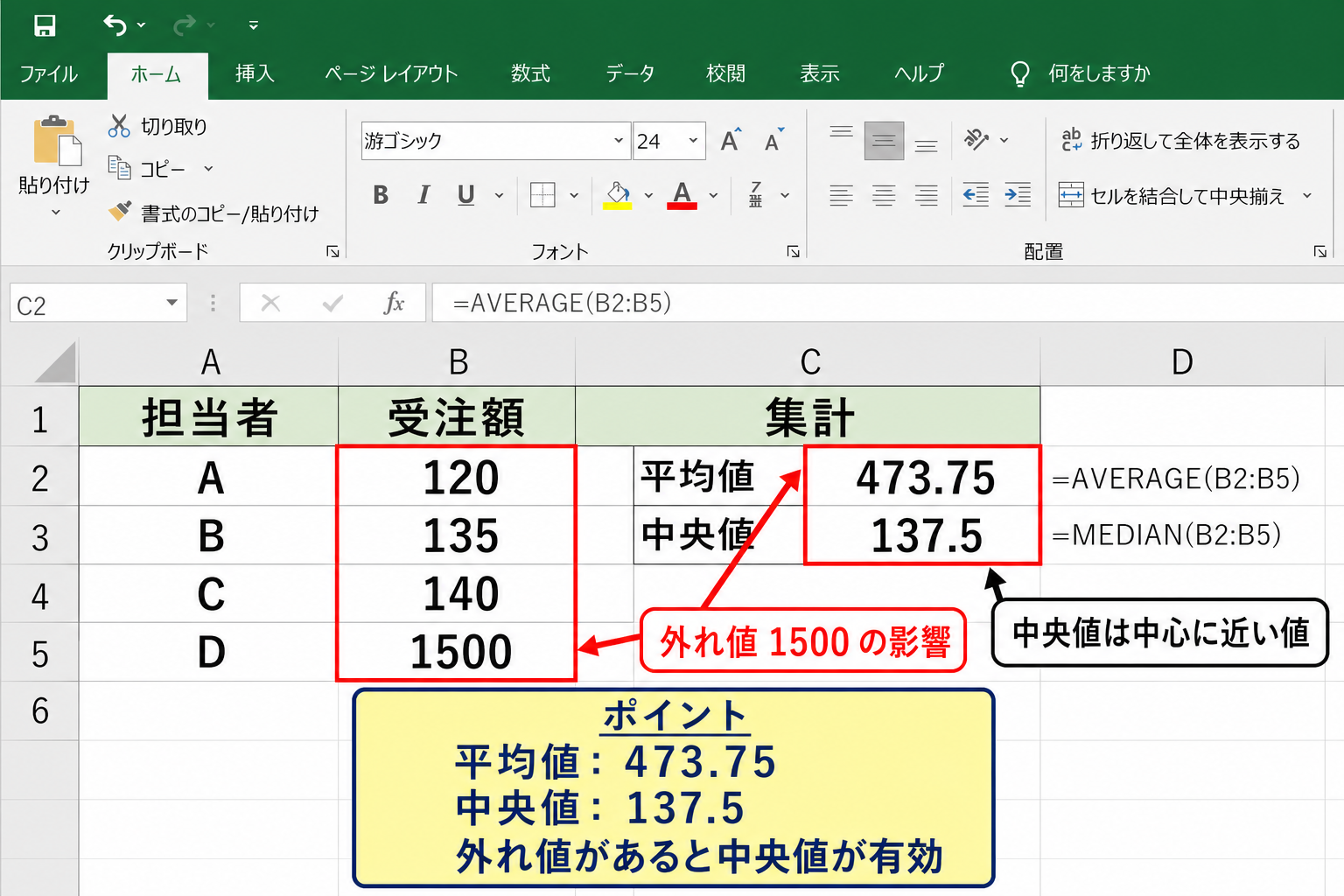Viewport: 1344px width, 896px height.
Task: Switch to the ページ レイアウト tab
Action: click(391, 74)
